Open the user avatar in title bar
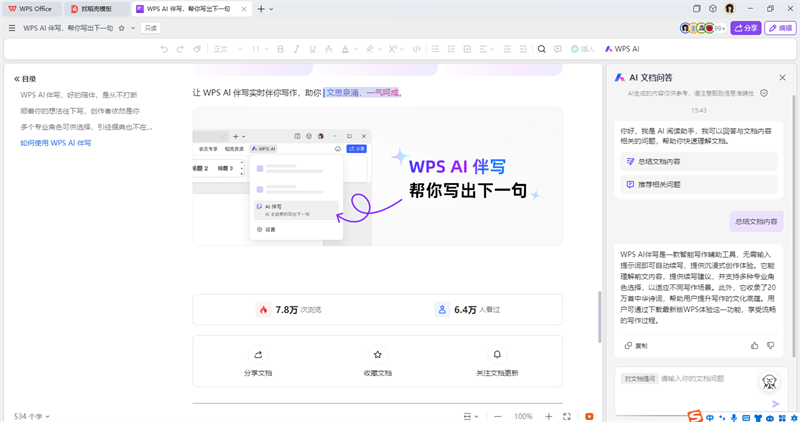 (730, 9)
